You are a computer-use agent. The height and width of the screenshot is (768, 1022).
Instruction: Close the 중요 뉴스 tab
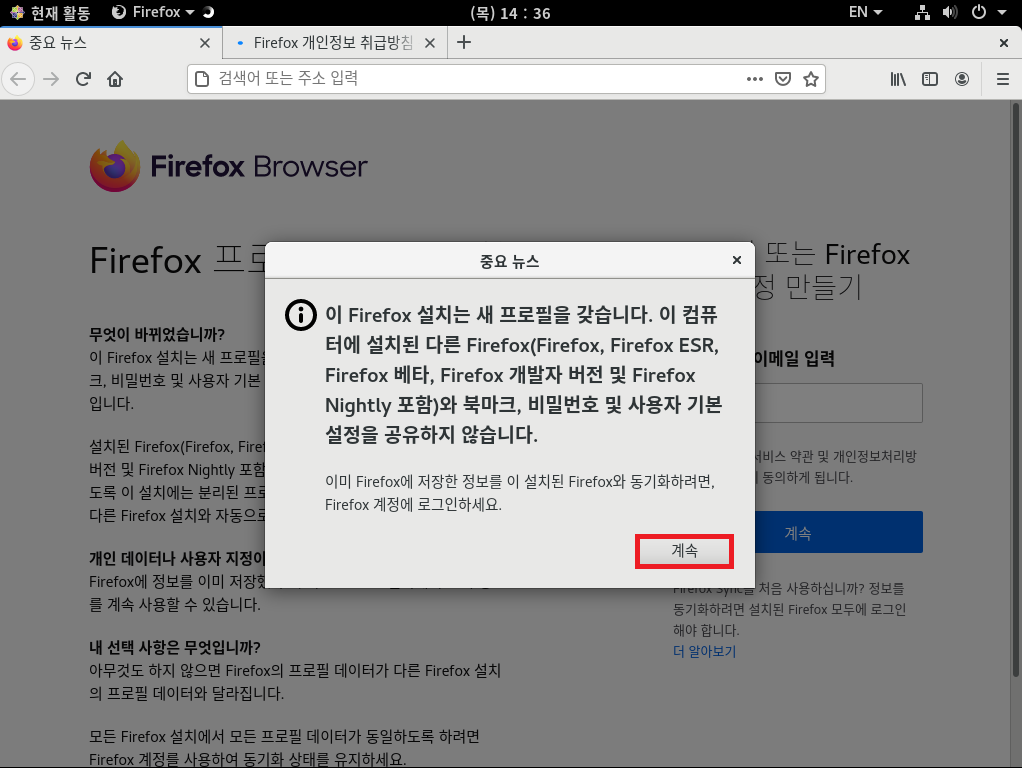(205, 43)
